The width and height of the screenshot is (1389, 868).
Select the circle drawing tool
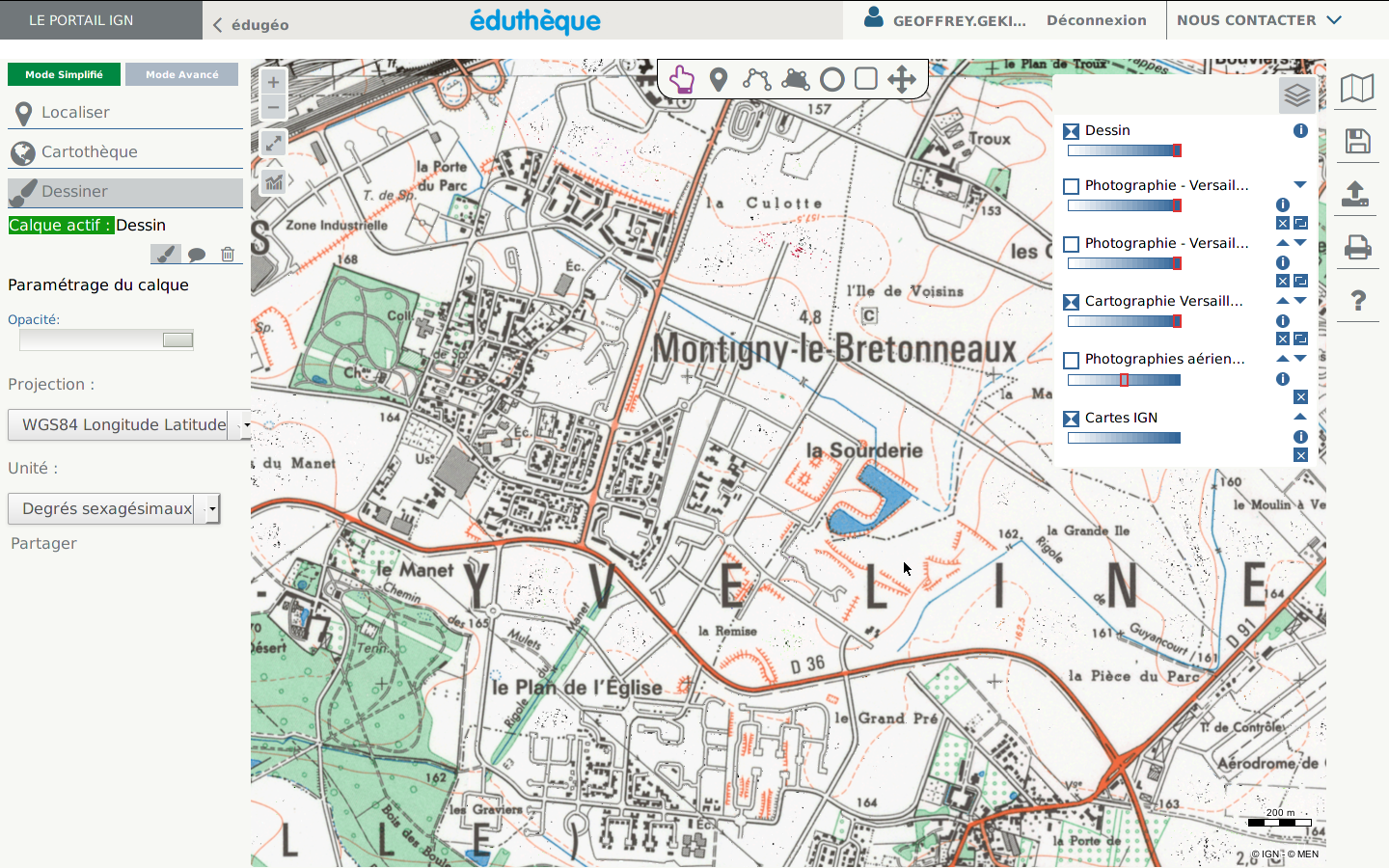831,79
